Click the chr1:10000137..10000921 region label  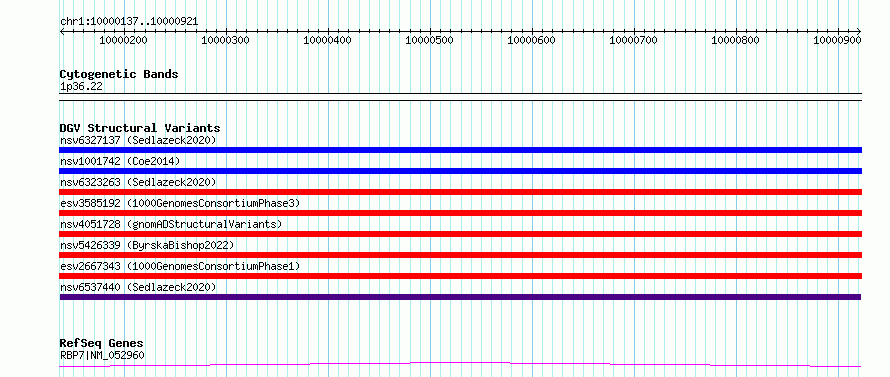129,22
